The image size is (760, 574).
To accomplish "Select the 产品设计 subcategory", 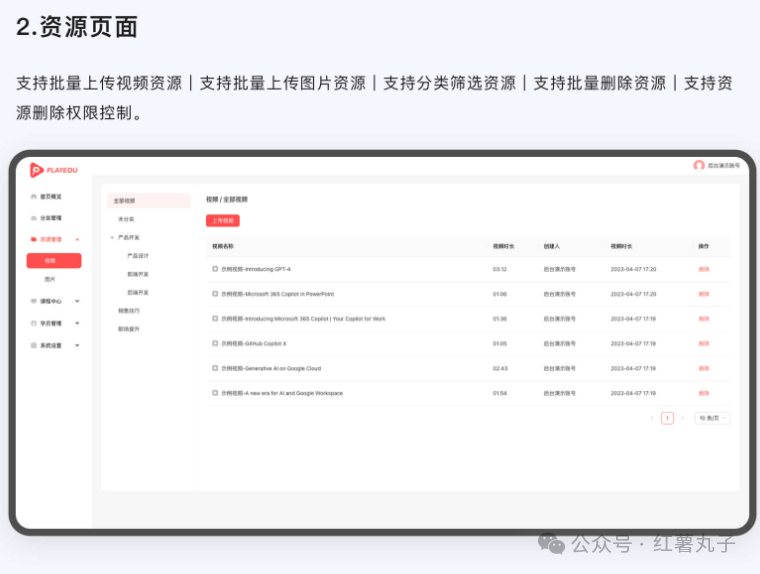I will click(x=138, y=255).
